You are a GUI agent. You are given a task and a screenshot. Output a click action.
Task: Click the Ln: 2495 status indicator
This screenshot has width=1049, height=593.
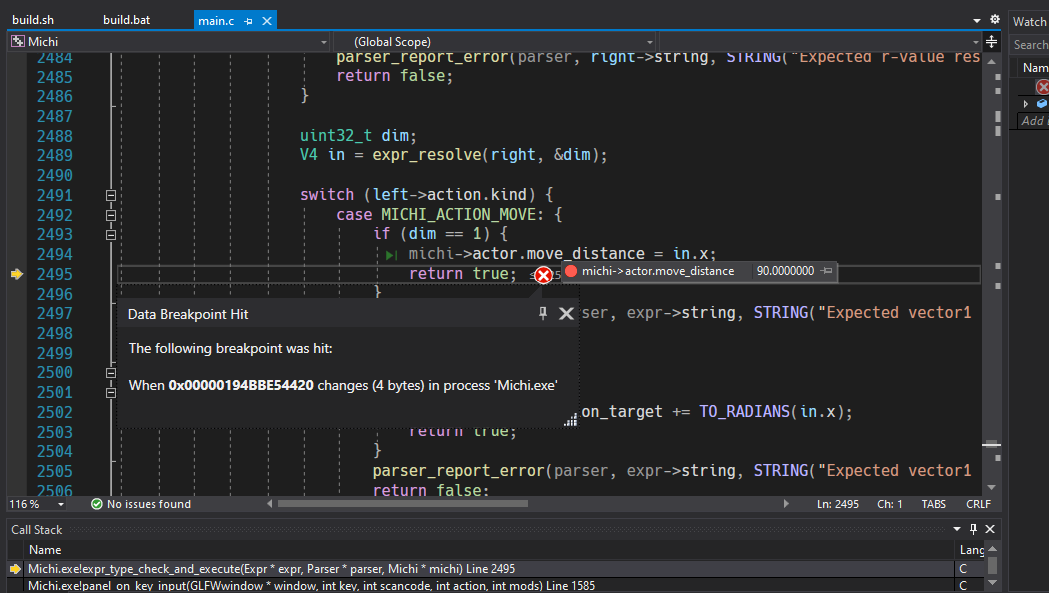click(838, 504)
